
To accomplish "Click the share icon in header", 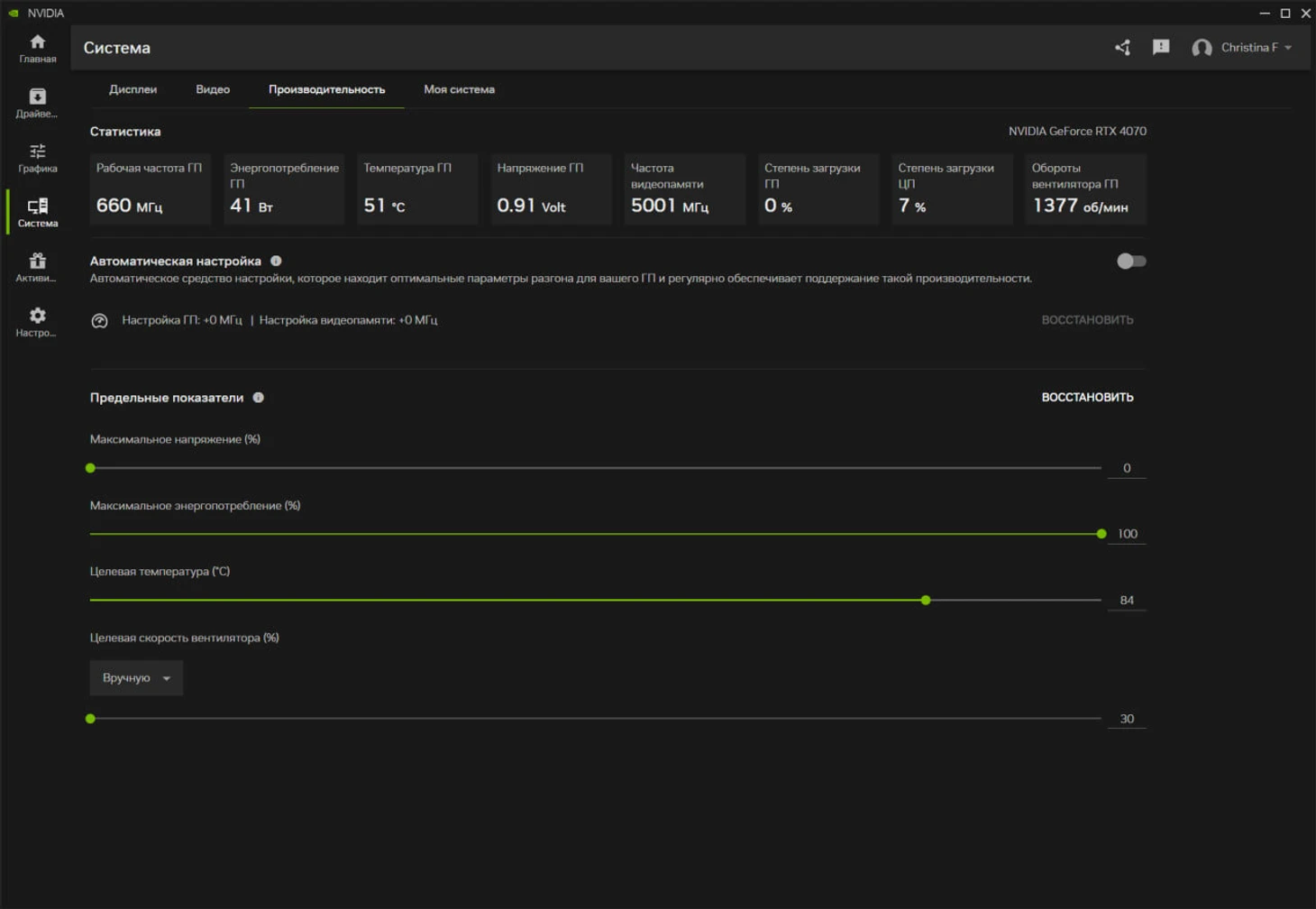I will [1122, 48].
